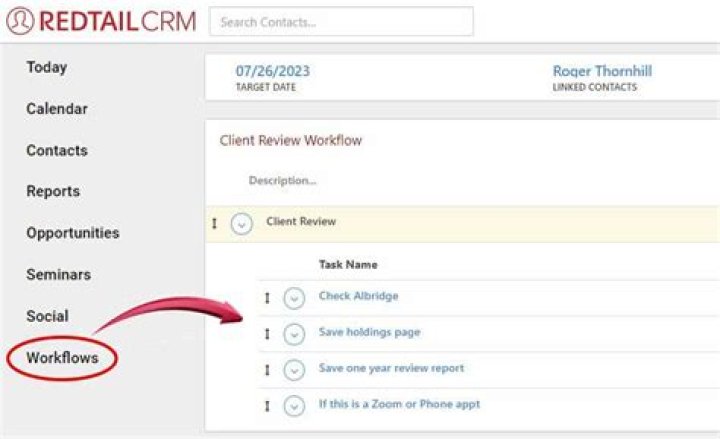Image resolution: width=720 pixels, height=439 pixels.
Task: Open Zoom or Phone appt options dropdown
Action: (294, 406)
